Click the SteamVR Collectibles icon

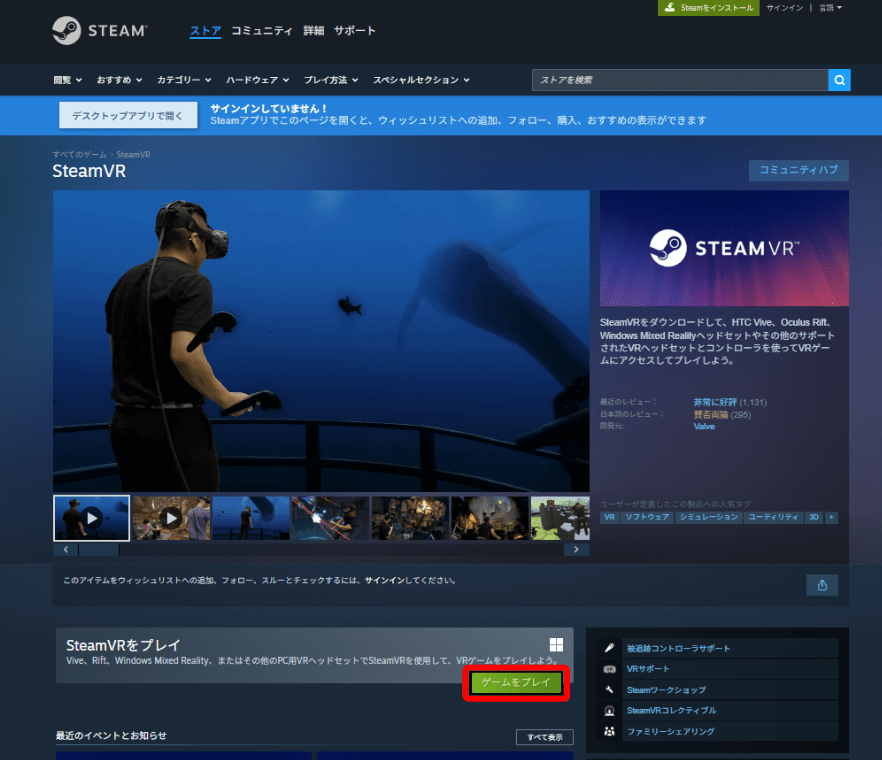(x=609, y=710)
